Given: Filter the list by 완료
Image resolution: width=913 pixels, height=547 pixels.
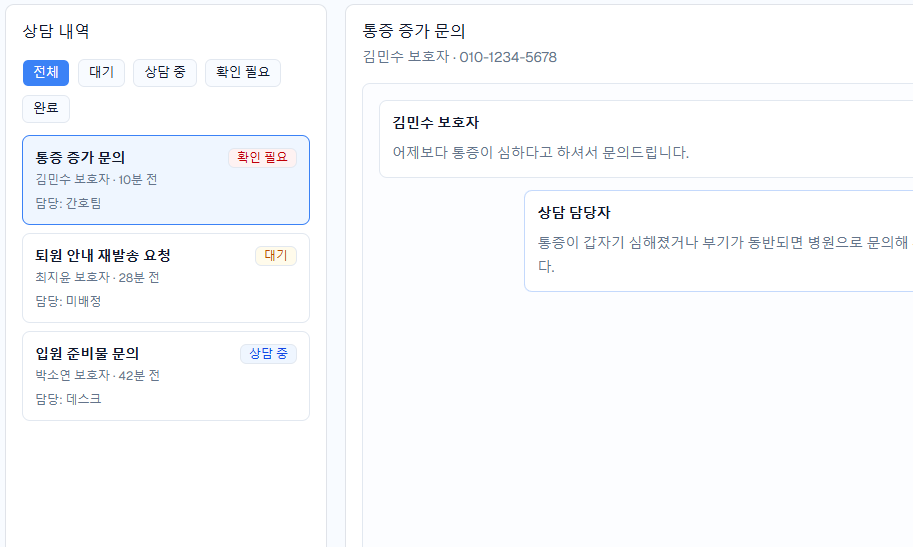Looking at the screenshot, I should tap(46, 109).
